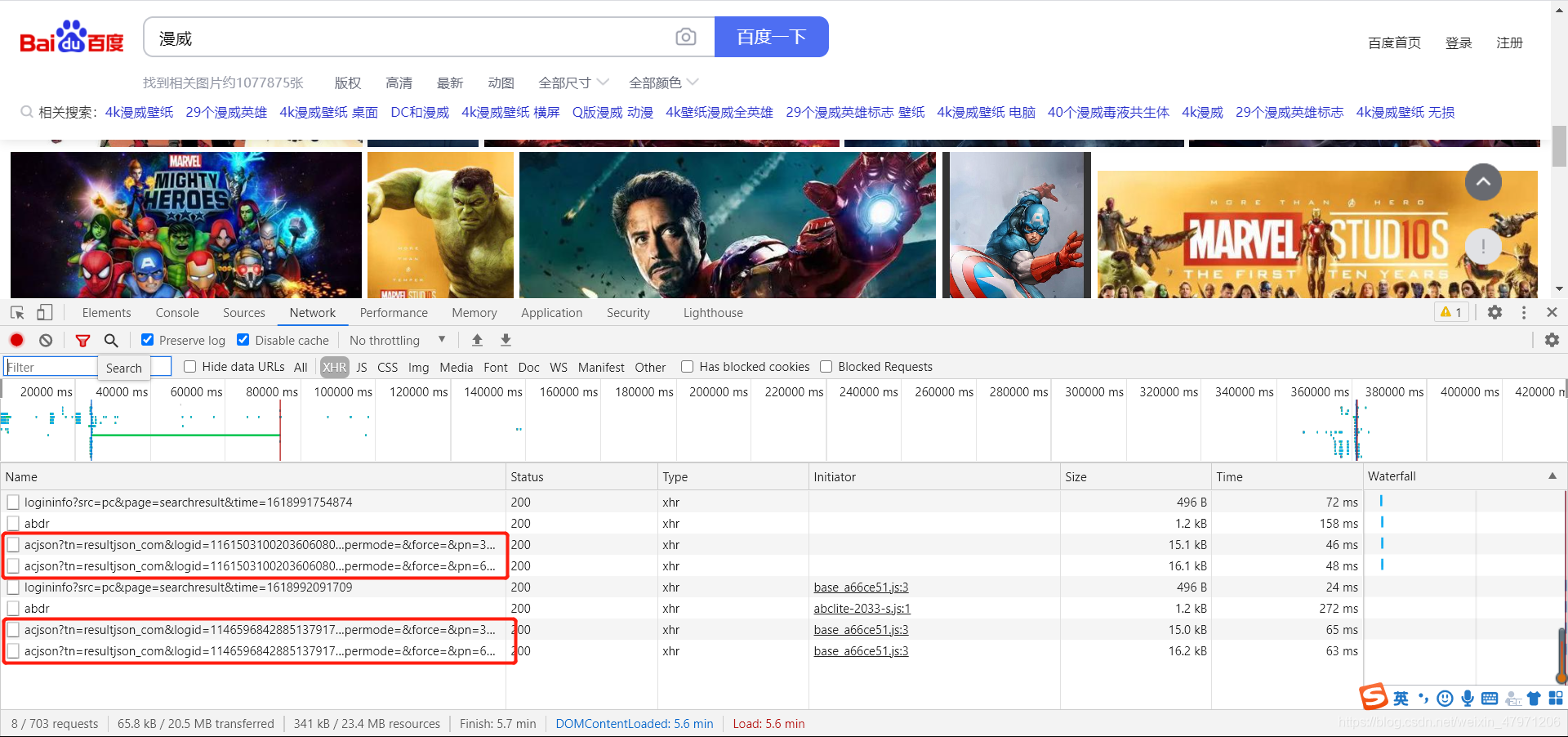Click the 登录 login link
1568x737 pixels.
point(1459,42)
